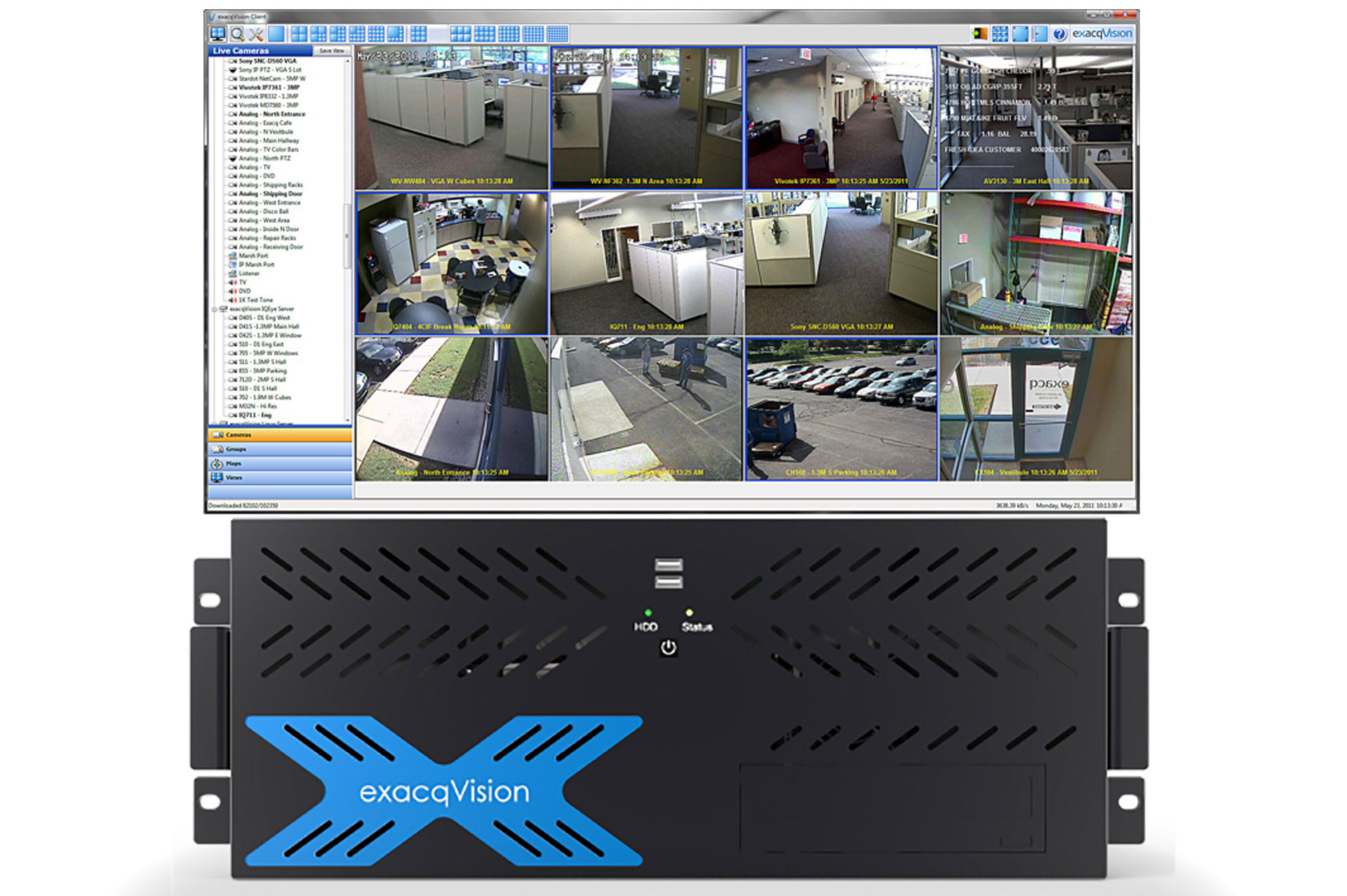Select Analog - Inside N Door

coord(269,229)
